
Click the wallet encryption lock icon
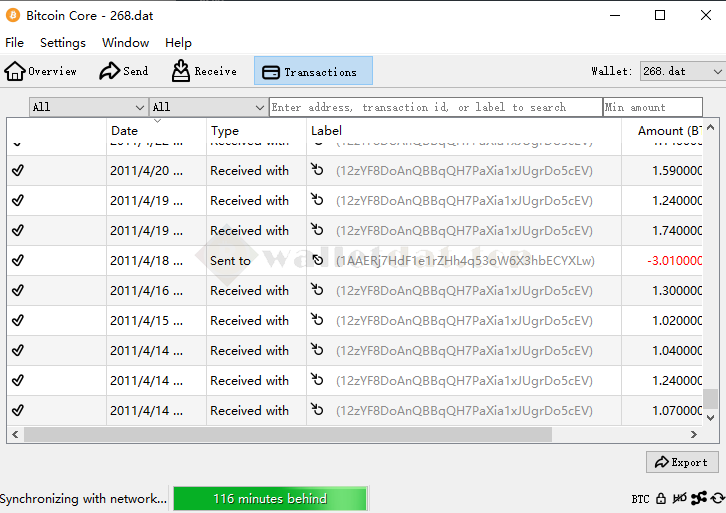pos(661,498)
